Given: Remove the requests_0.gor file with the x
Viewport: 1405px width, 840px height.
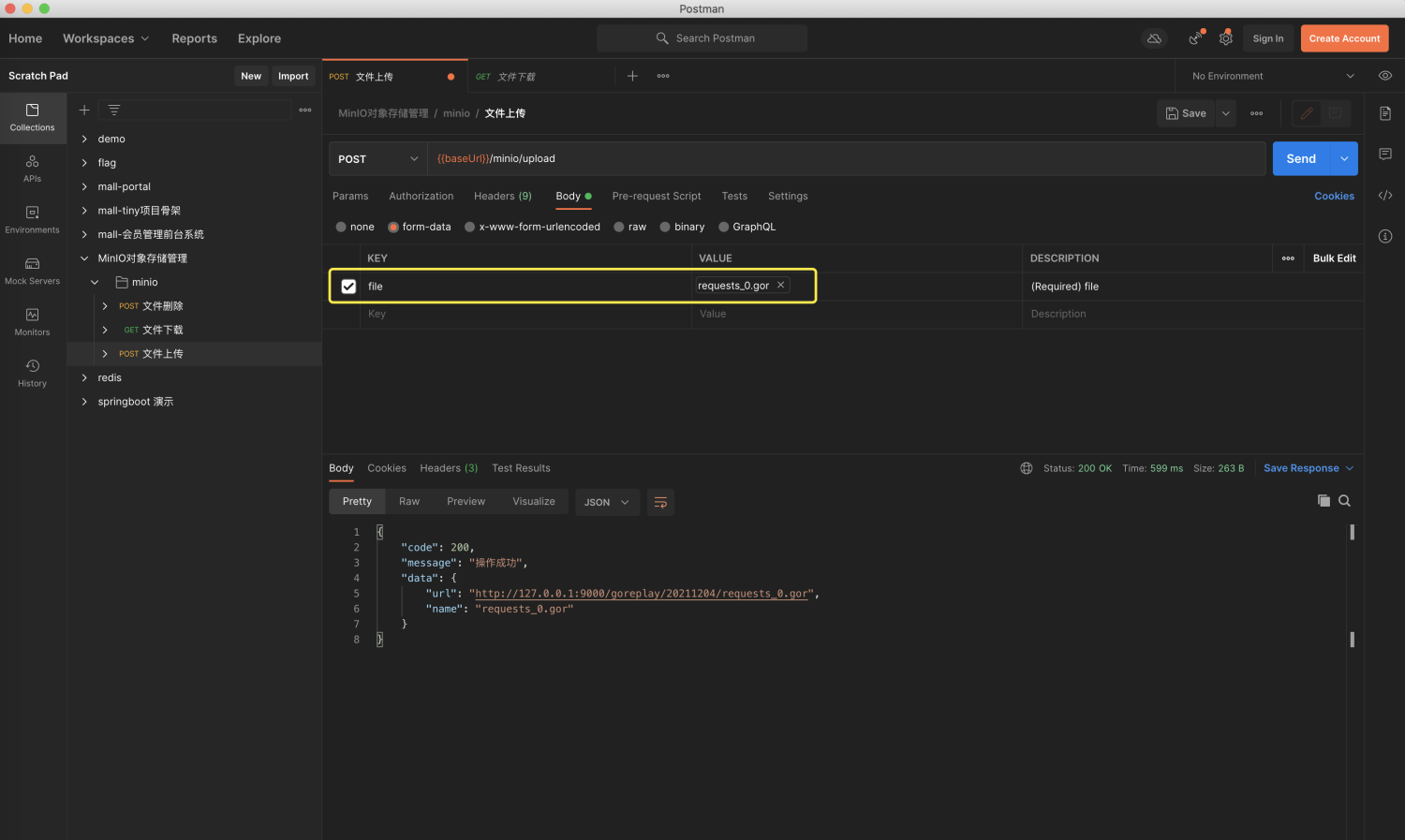Looking at the screenshot, I should [780, 285].
